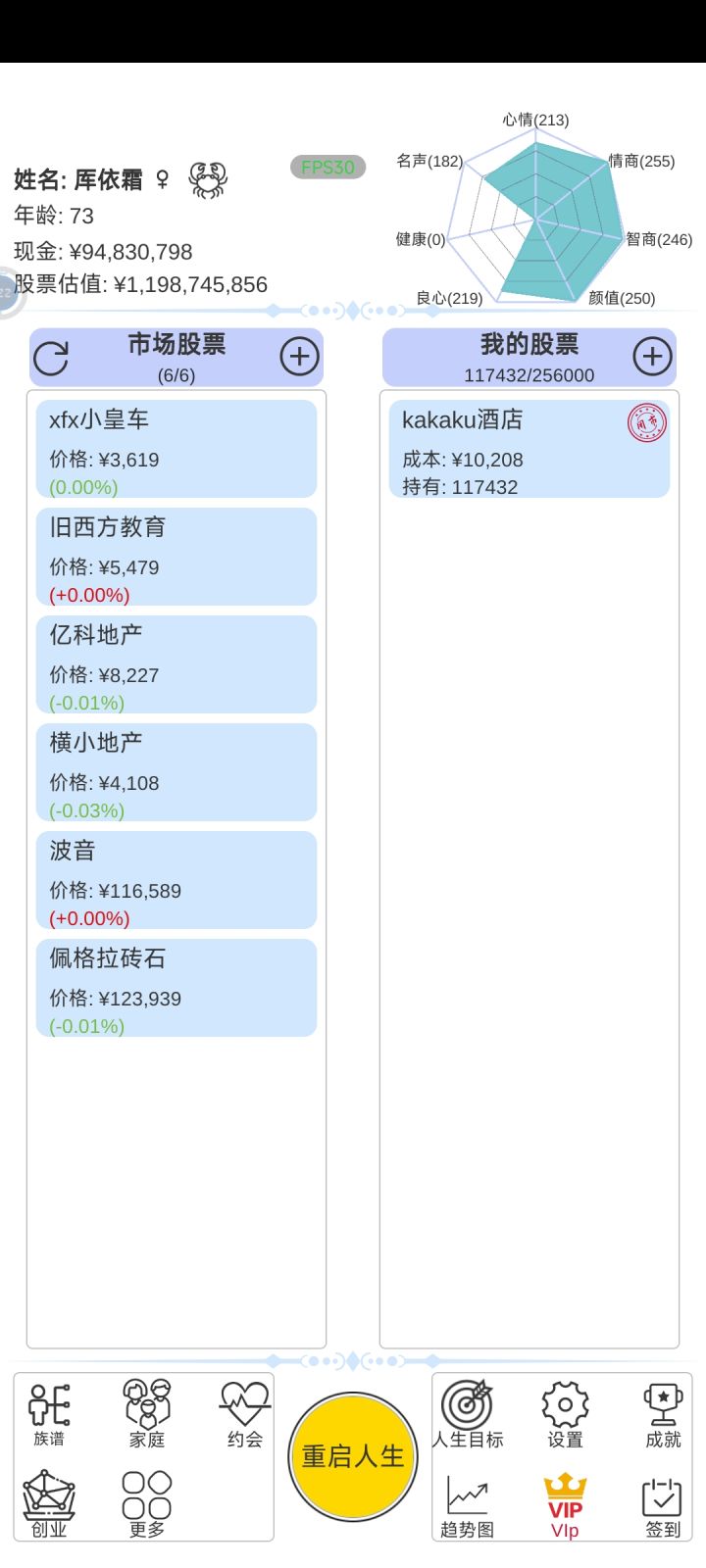Open the 签到 daily check-in

point(663,1506)
